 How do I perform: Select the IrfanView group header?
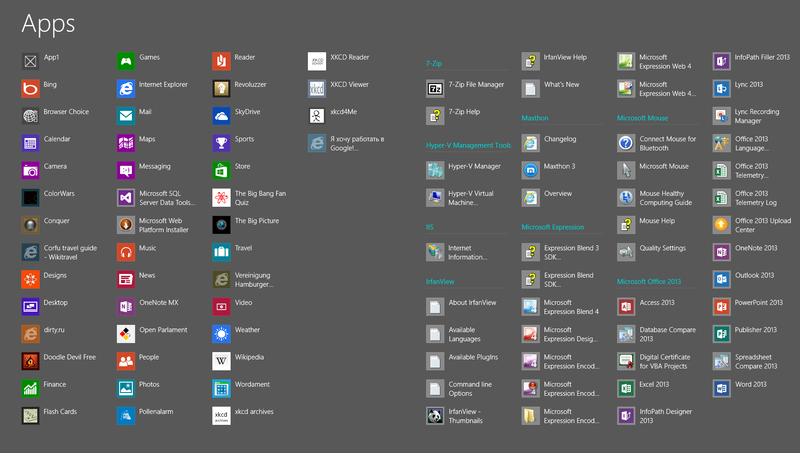click(x=440, y=282)
